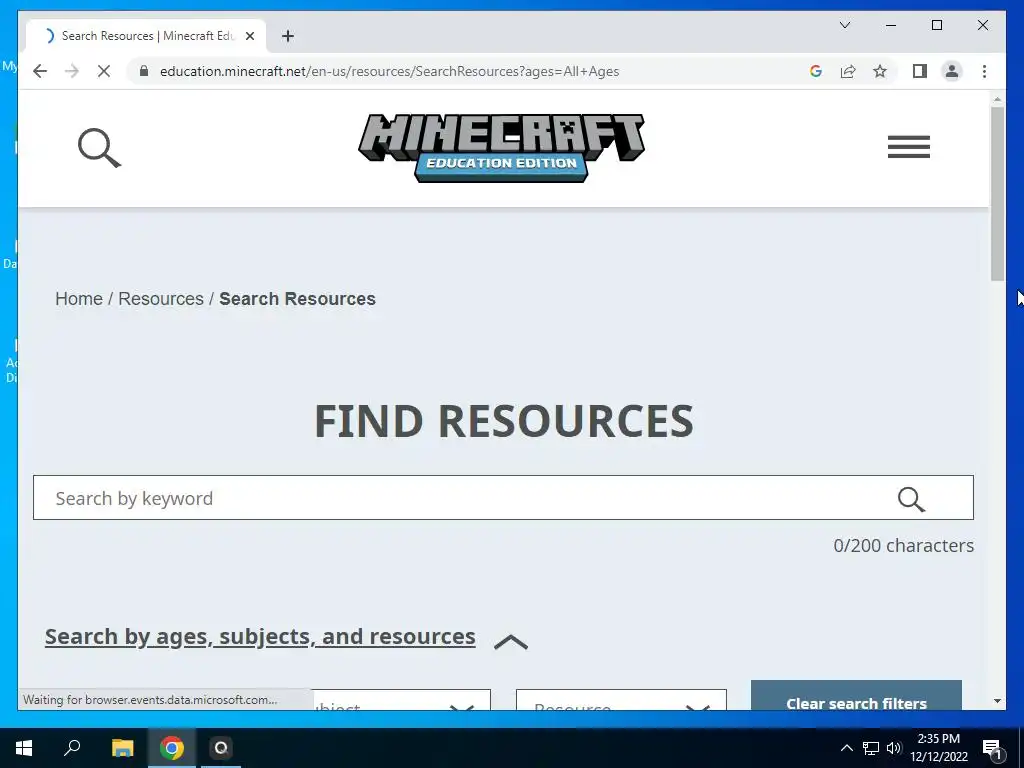1024x768 pixels.
Task: Toggle the browser side panel icon
Action: tap(920, 71)
